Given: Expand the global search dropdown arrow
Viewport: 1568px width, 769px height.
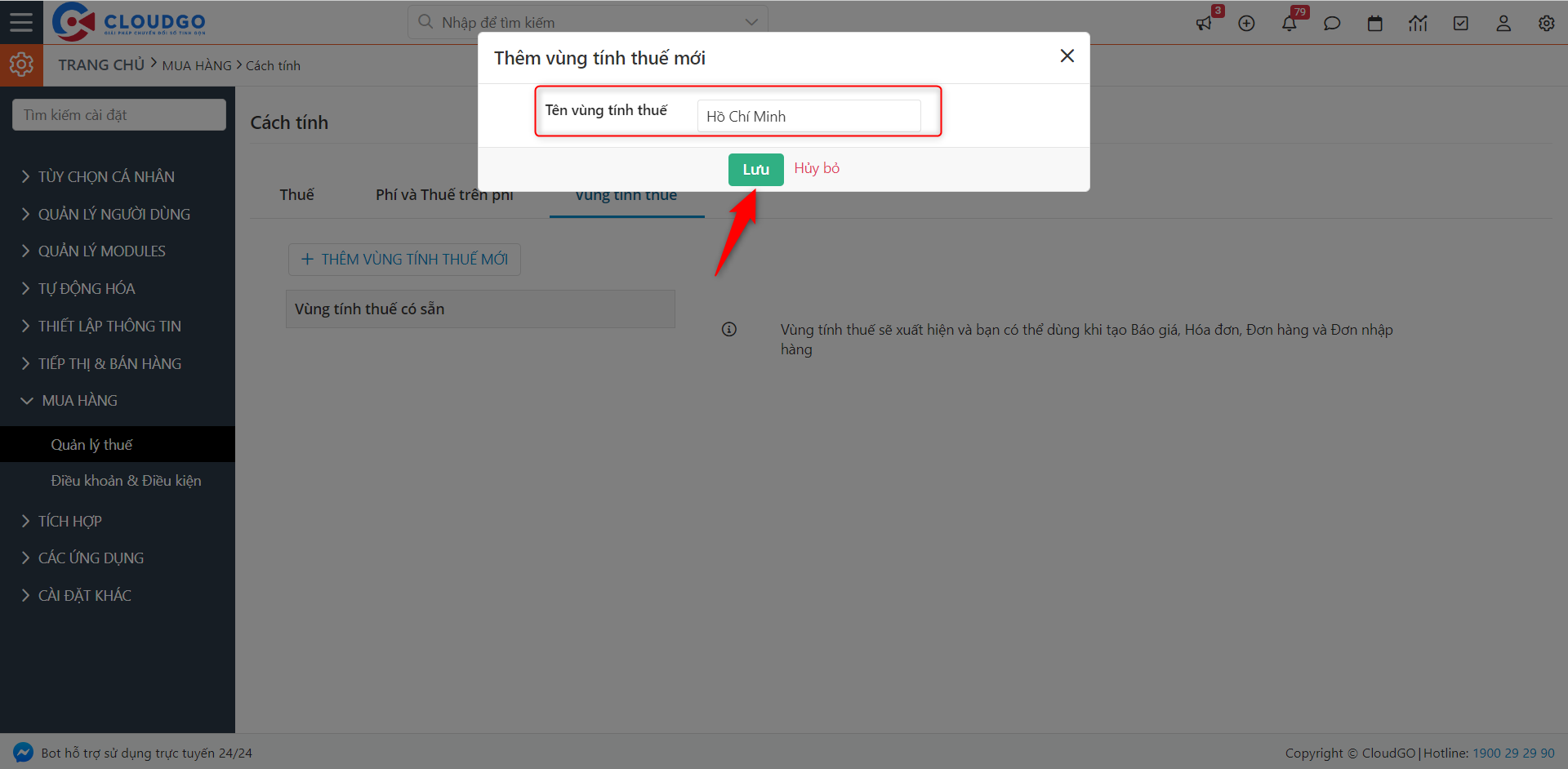Looking at the screenshot, I should pyautogui.click(x=751, y=22).
